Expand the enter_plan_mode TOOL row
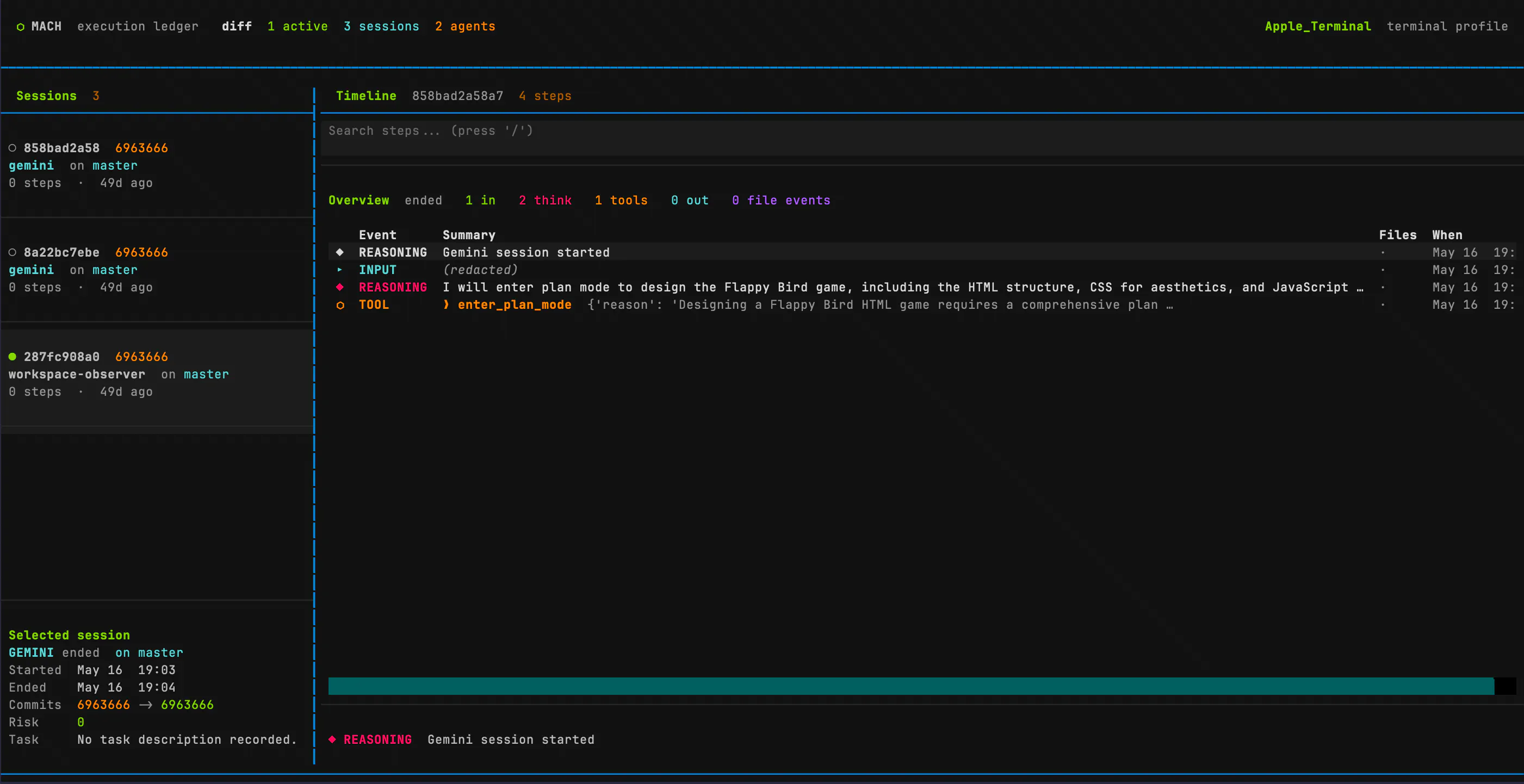 coord(922,305)
